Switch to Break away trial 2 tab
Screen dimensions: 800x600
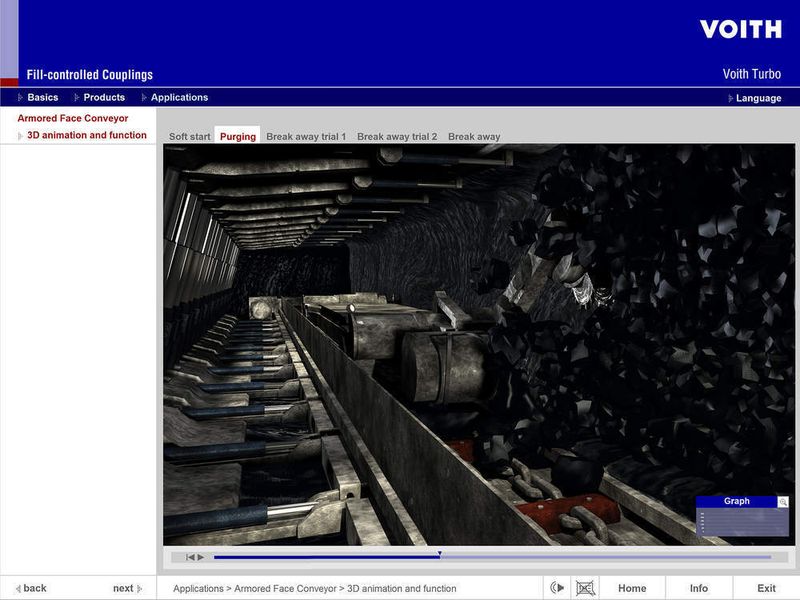(x=397, y=136)
